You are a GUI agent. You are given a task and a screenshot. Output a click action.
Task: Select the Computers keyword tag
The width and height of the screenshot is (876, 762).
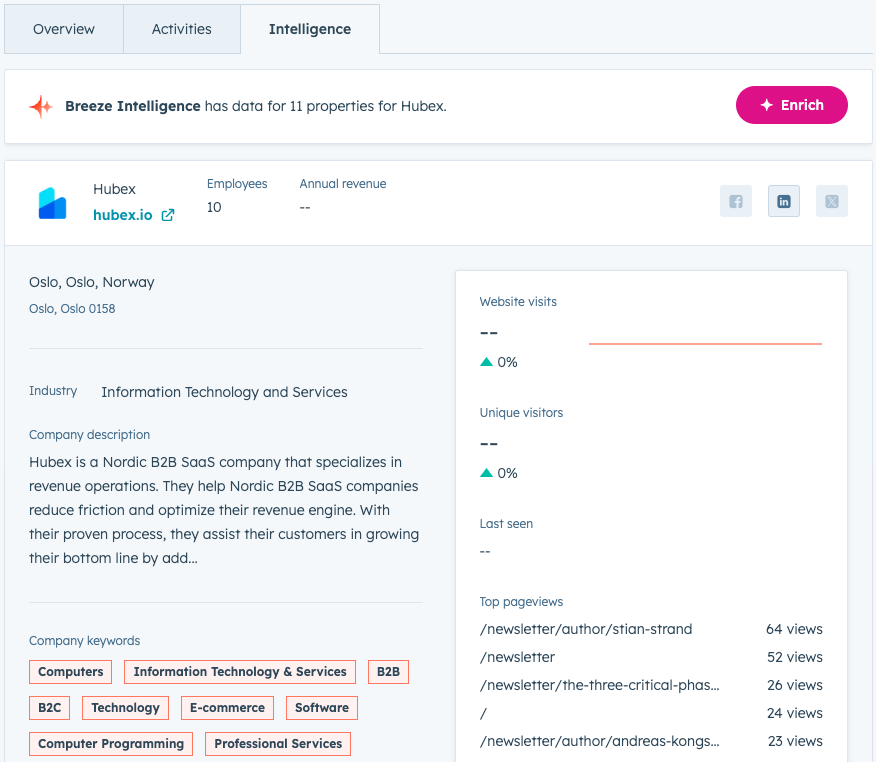(70, 672)
